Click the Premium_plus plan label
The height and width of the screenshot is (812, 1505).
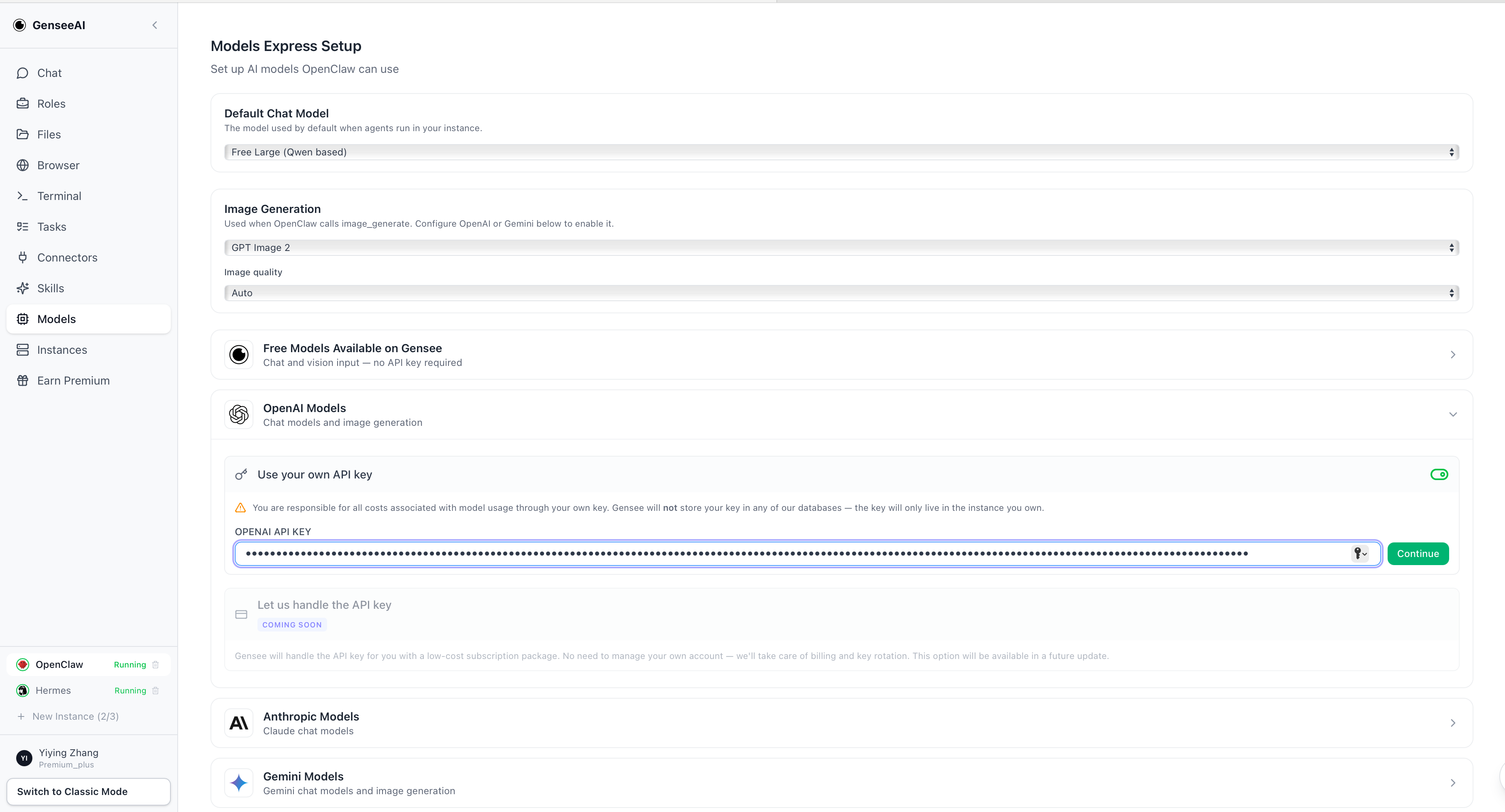click(66, 765)
